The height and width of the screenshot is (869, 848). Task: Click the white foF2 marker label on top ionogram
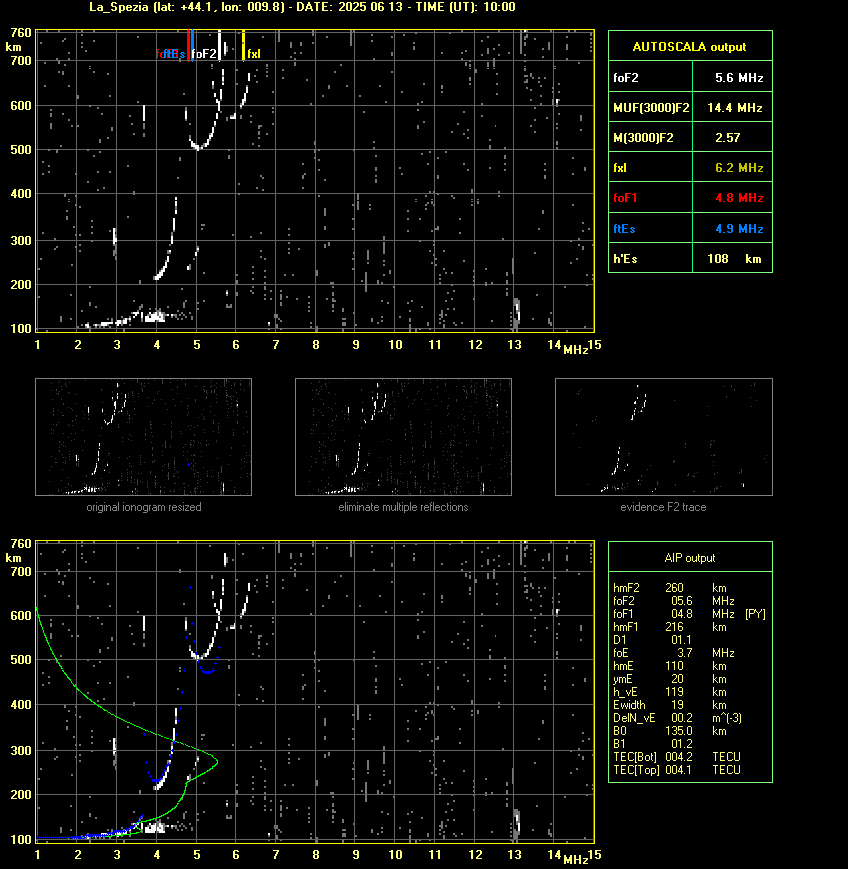[x=205, y=54]
